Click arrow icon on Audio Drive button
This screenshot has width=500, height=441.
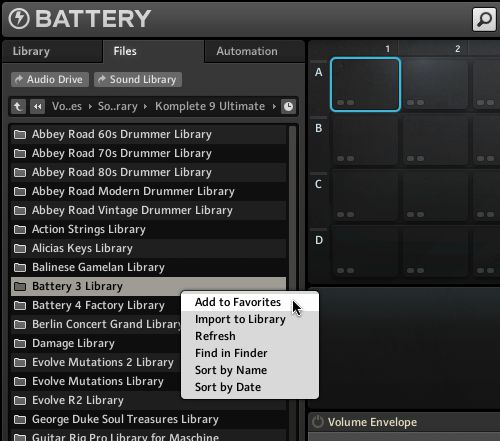(x=19, y=79)
